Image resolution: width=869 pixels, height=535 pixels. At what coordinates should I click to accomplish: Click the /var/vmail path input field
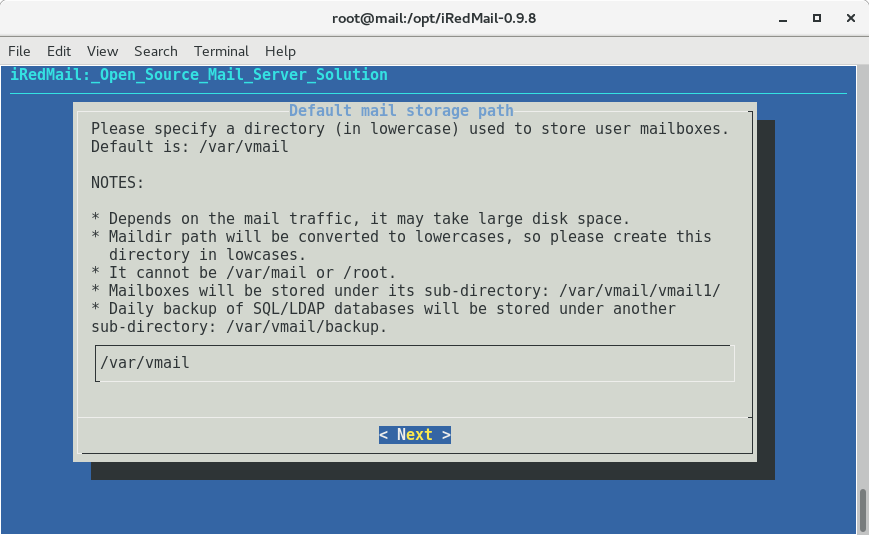[415, 363]
